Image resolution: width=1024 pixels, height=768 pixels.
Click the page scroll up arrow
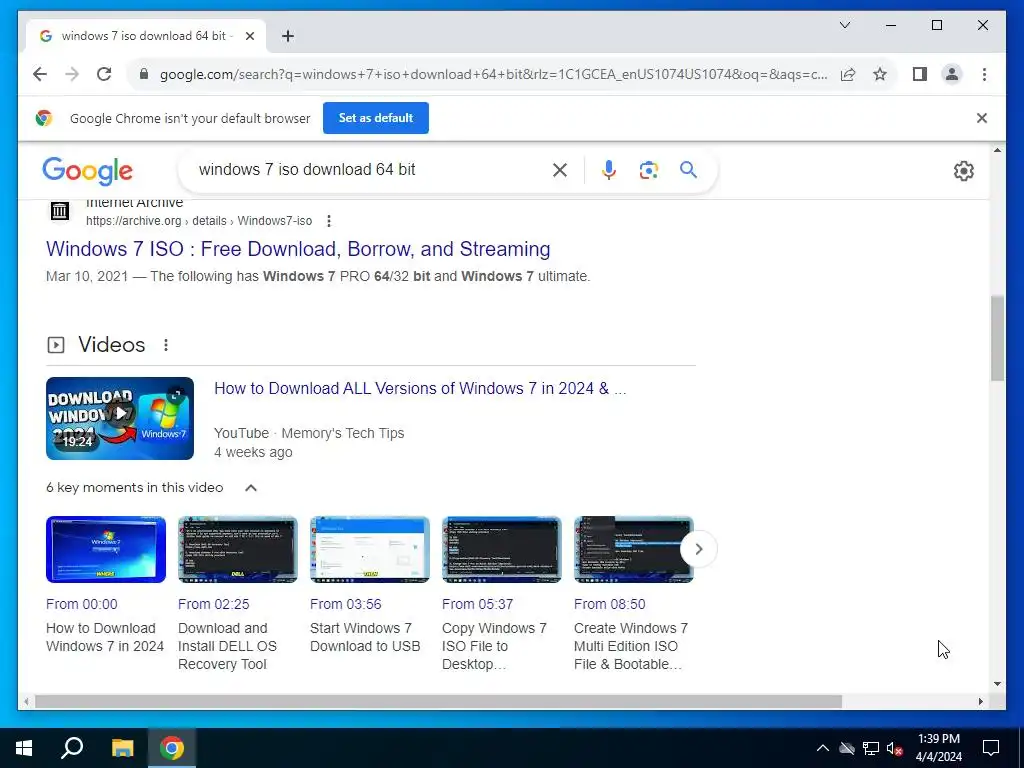997,151
